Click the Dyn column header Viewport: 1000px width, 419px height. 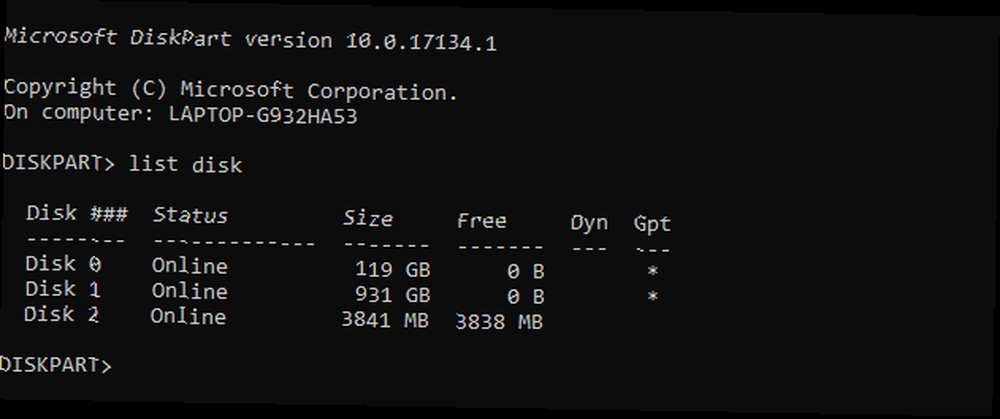(589, 224)
